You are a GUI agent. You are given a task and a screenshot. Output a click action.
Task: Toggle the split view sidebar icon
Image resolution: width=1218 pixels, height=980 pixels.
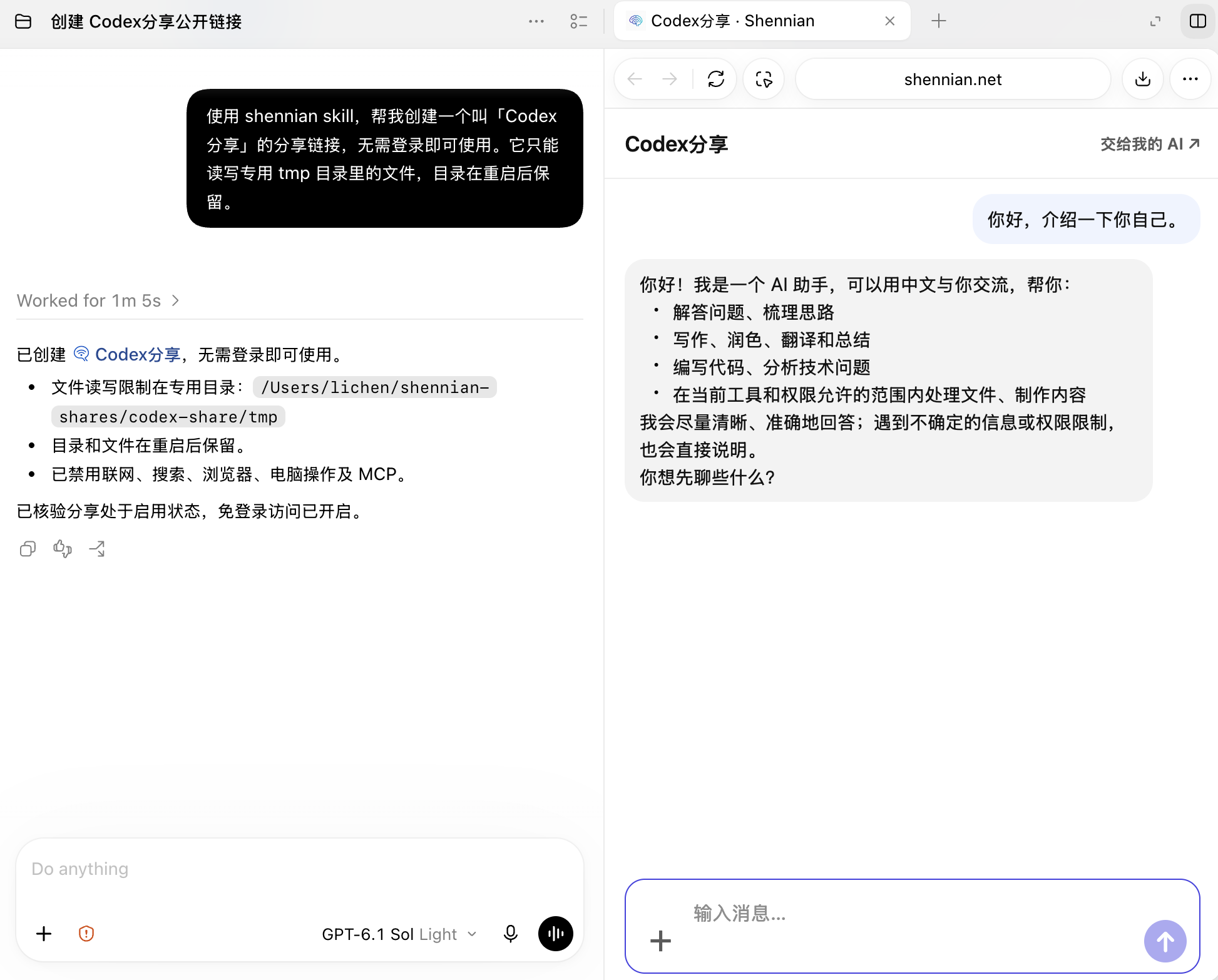pyautogui.click(x=1198, y=21)
